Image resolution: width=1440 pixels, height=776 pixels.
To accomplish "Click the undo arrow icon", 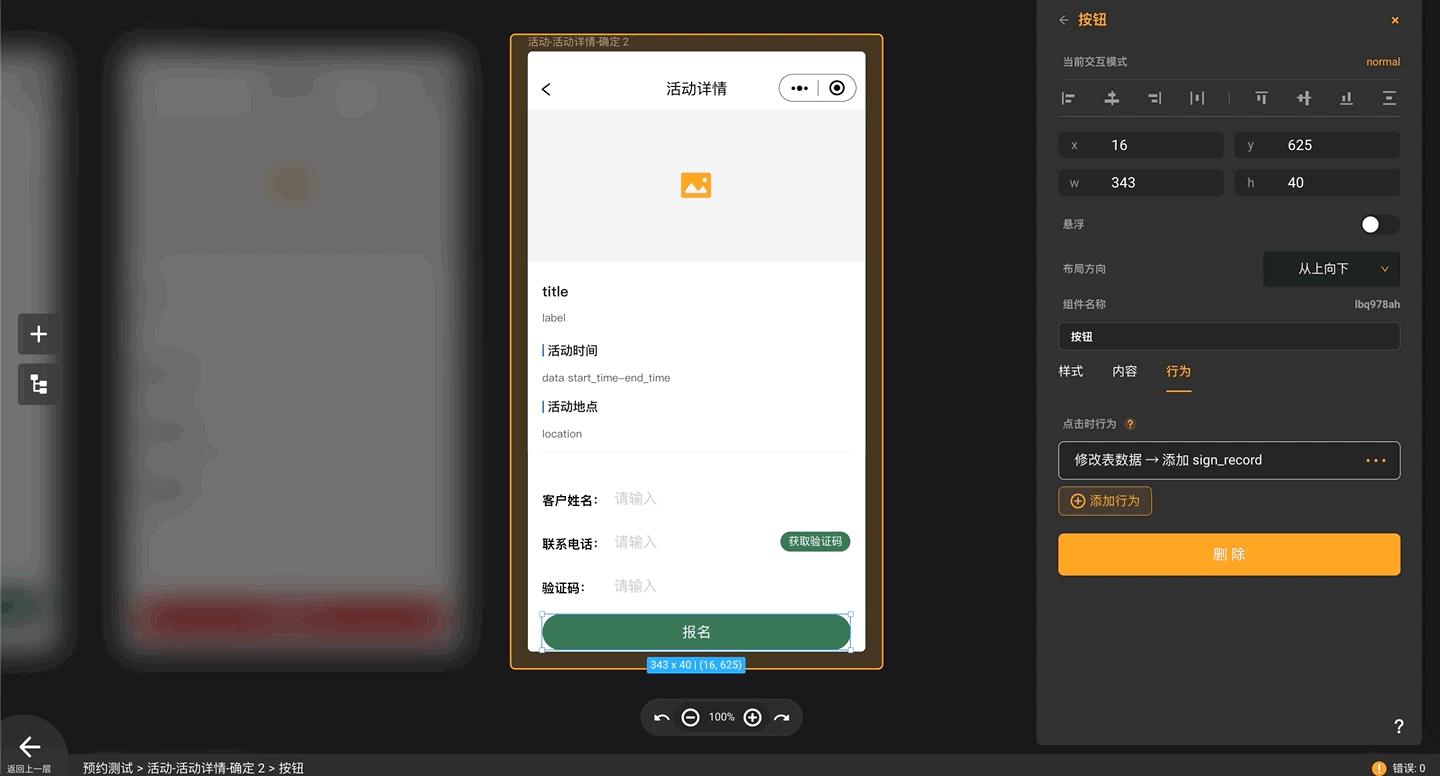I will tap(661, 717).
